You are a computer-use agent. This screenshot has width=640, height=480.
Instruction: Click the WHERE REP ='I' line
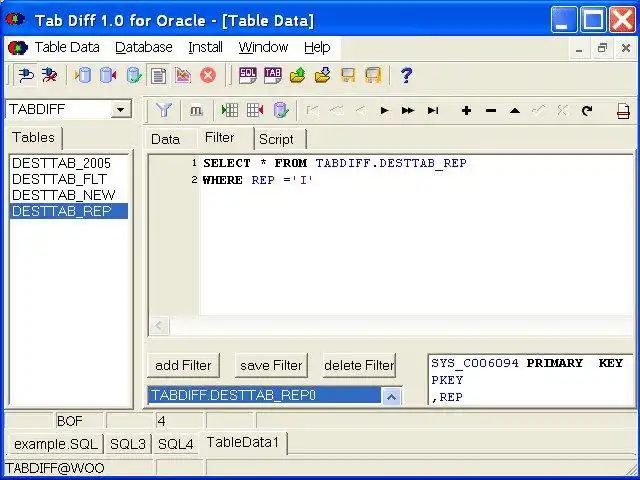[x=258, y=180]
